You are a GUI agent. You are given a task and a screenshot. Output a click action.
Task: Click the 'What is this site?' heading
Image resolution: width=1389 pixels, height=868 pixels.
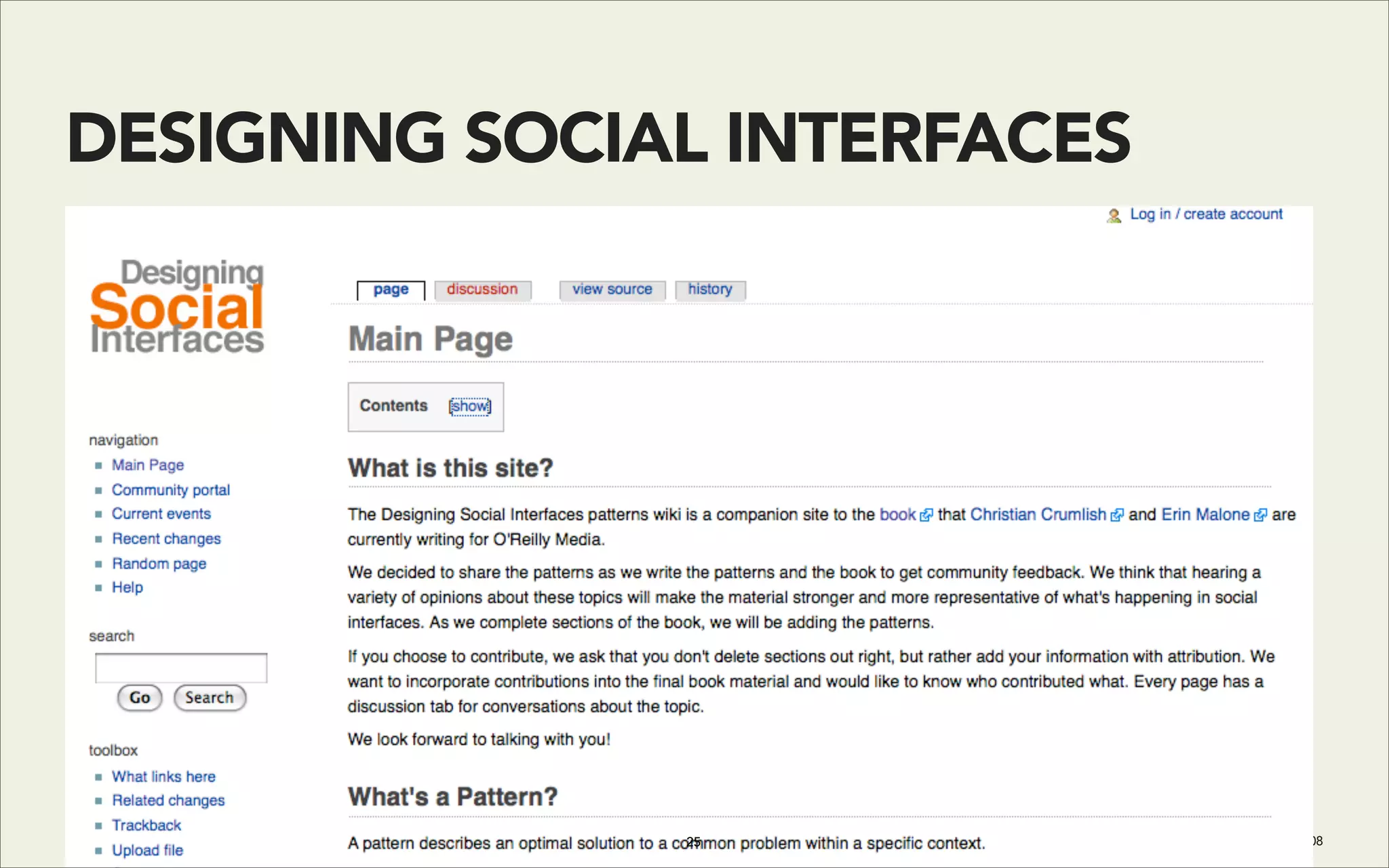coord(450,468)
